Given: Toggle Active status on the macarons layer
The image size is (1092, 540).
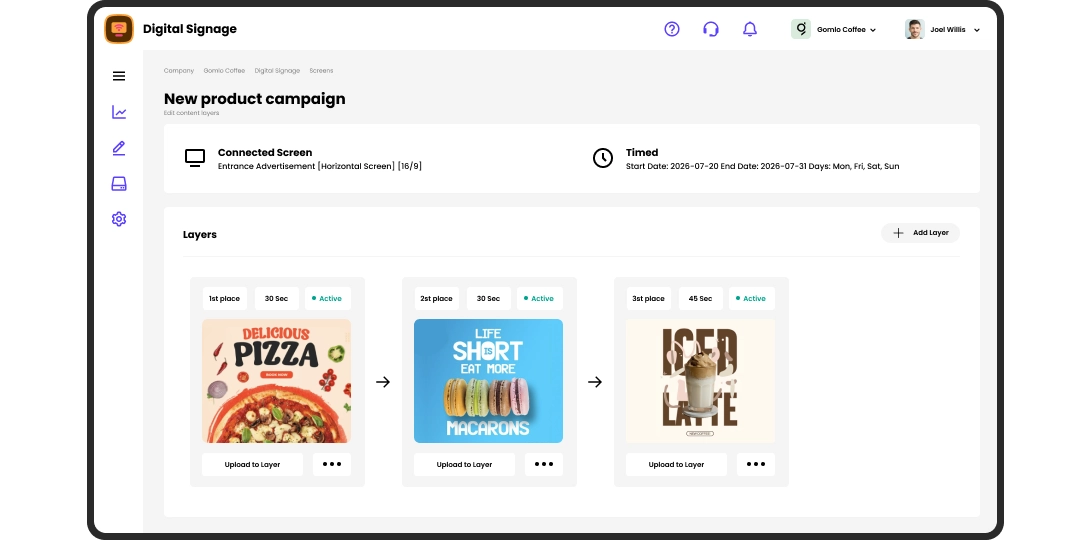Looking at the screenshot, I should click(x=540, y=298).
